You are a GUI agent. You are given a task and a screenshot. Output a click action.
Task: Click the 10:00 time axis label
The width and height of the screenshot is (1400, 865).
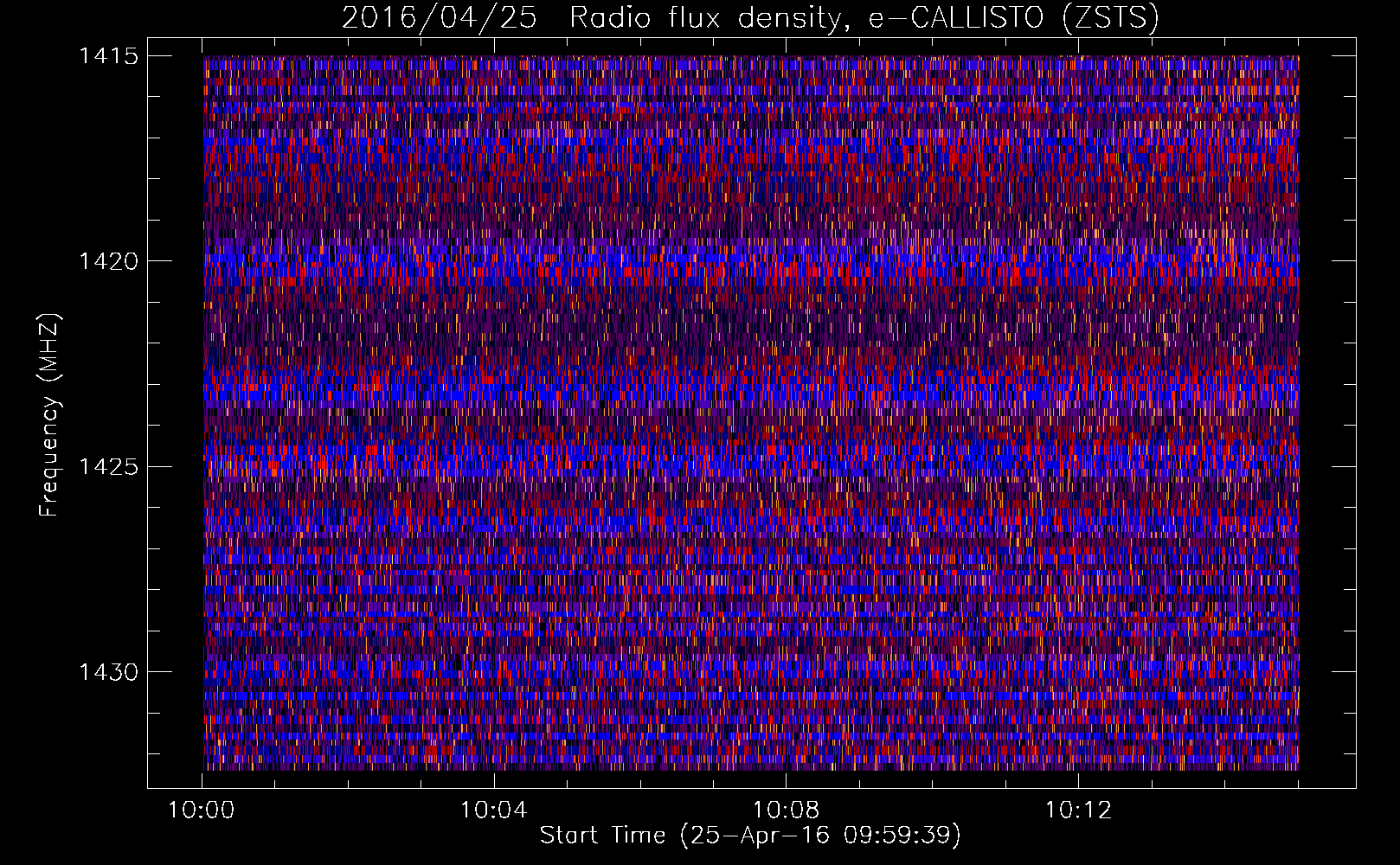[202, 811]
